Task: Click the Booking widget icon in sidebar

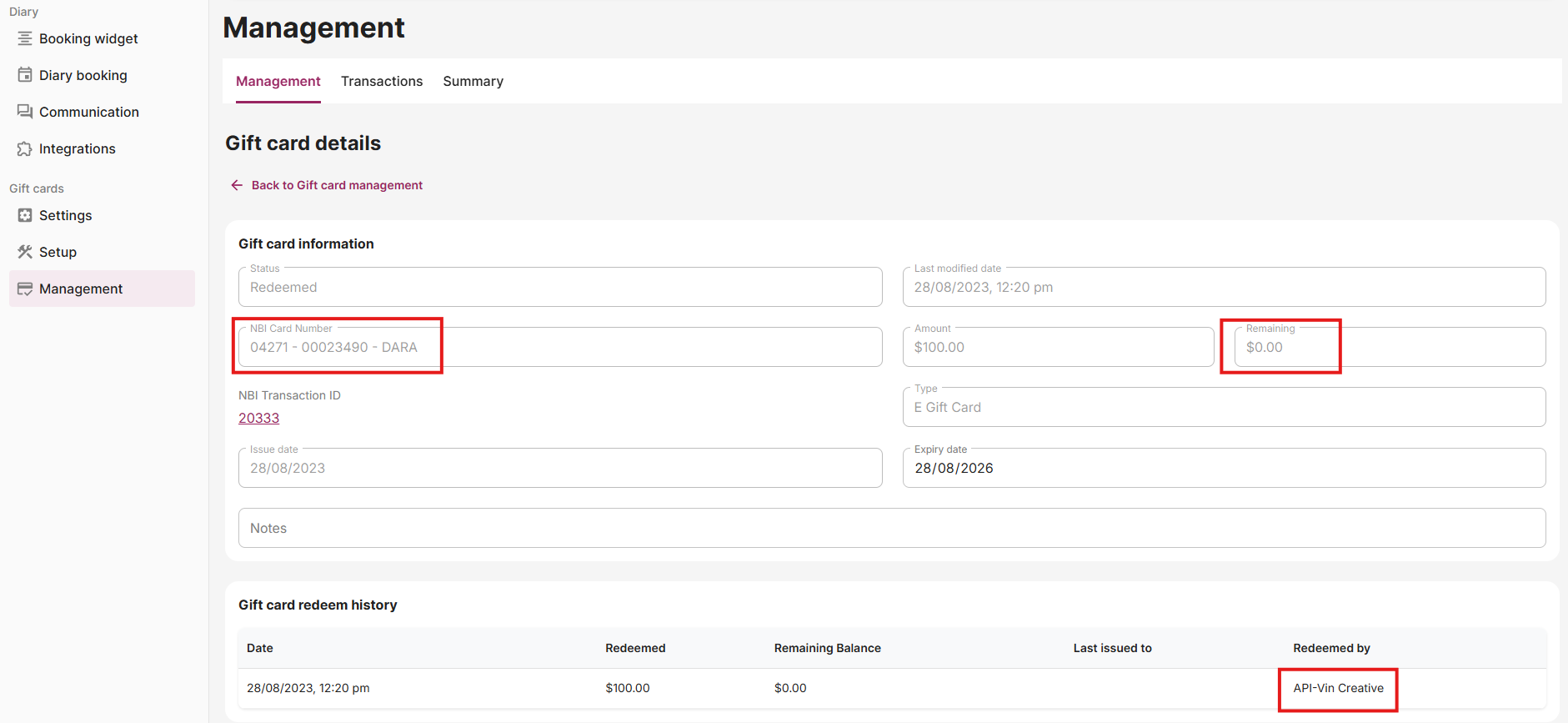Action: point(25,38)
